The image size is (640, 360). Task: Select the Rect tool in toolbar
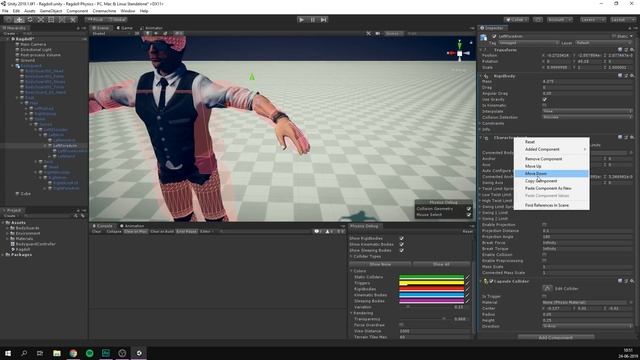[51, 20]
